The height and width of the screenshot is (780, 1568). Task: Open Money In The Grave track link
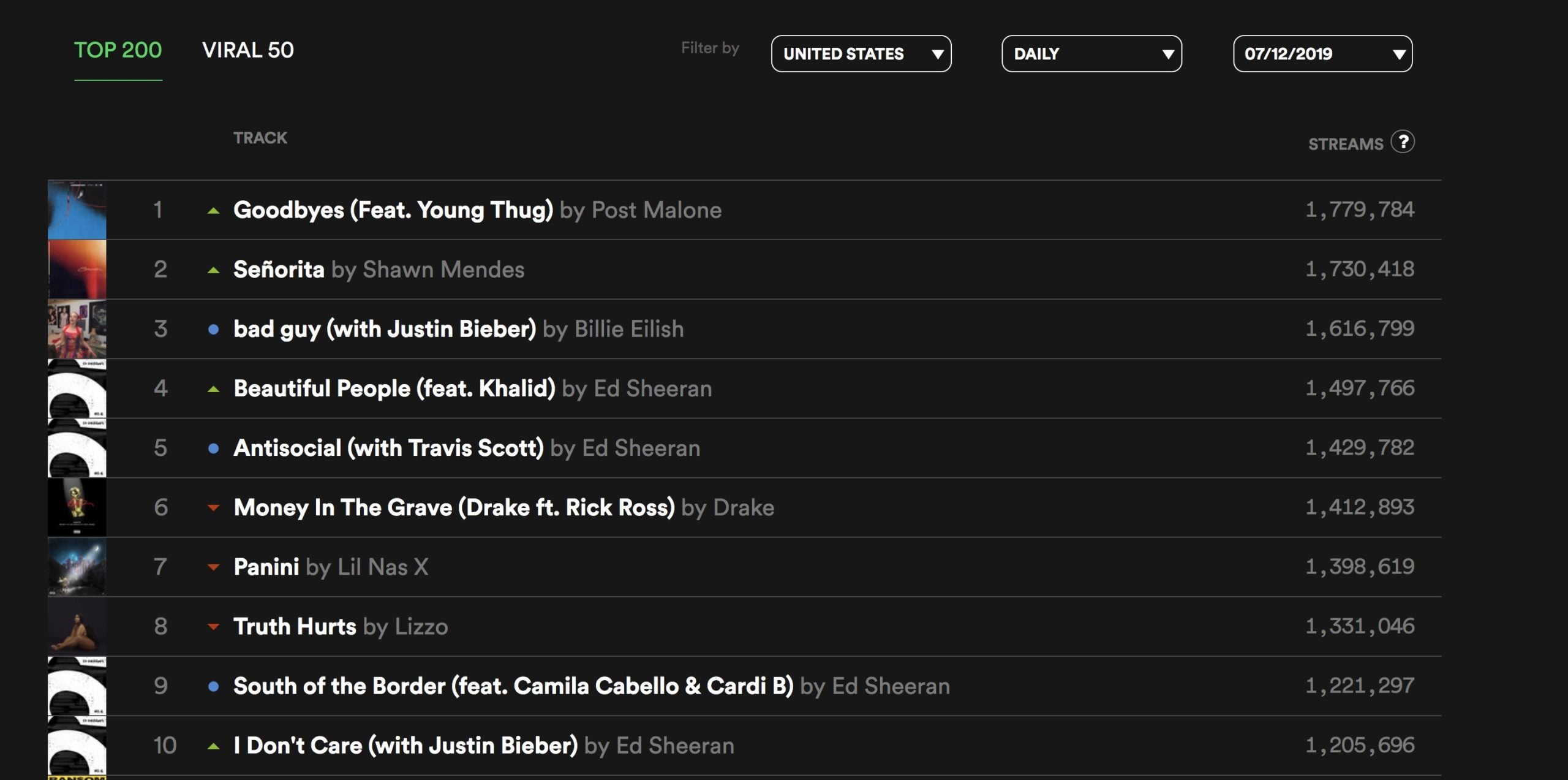[x=454, y=507]
